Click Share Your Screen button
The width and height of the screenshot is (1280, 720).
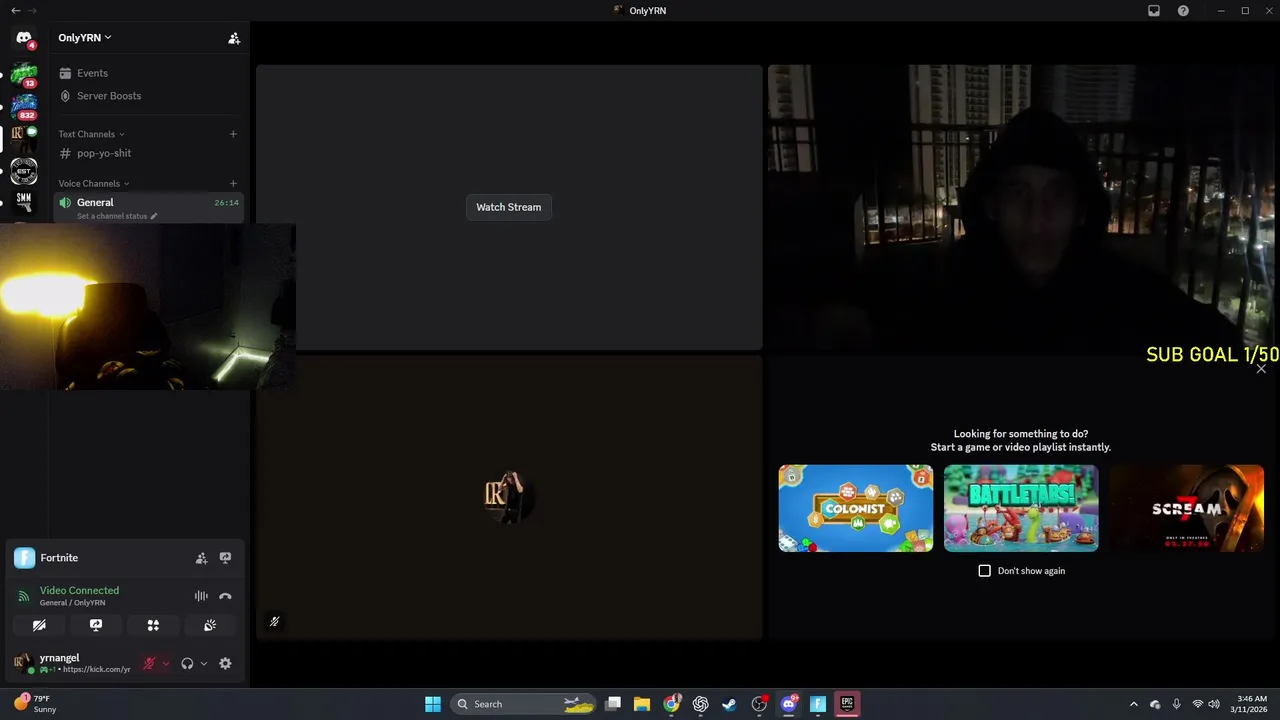point(96,625)
